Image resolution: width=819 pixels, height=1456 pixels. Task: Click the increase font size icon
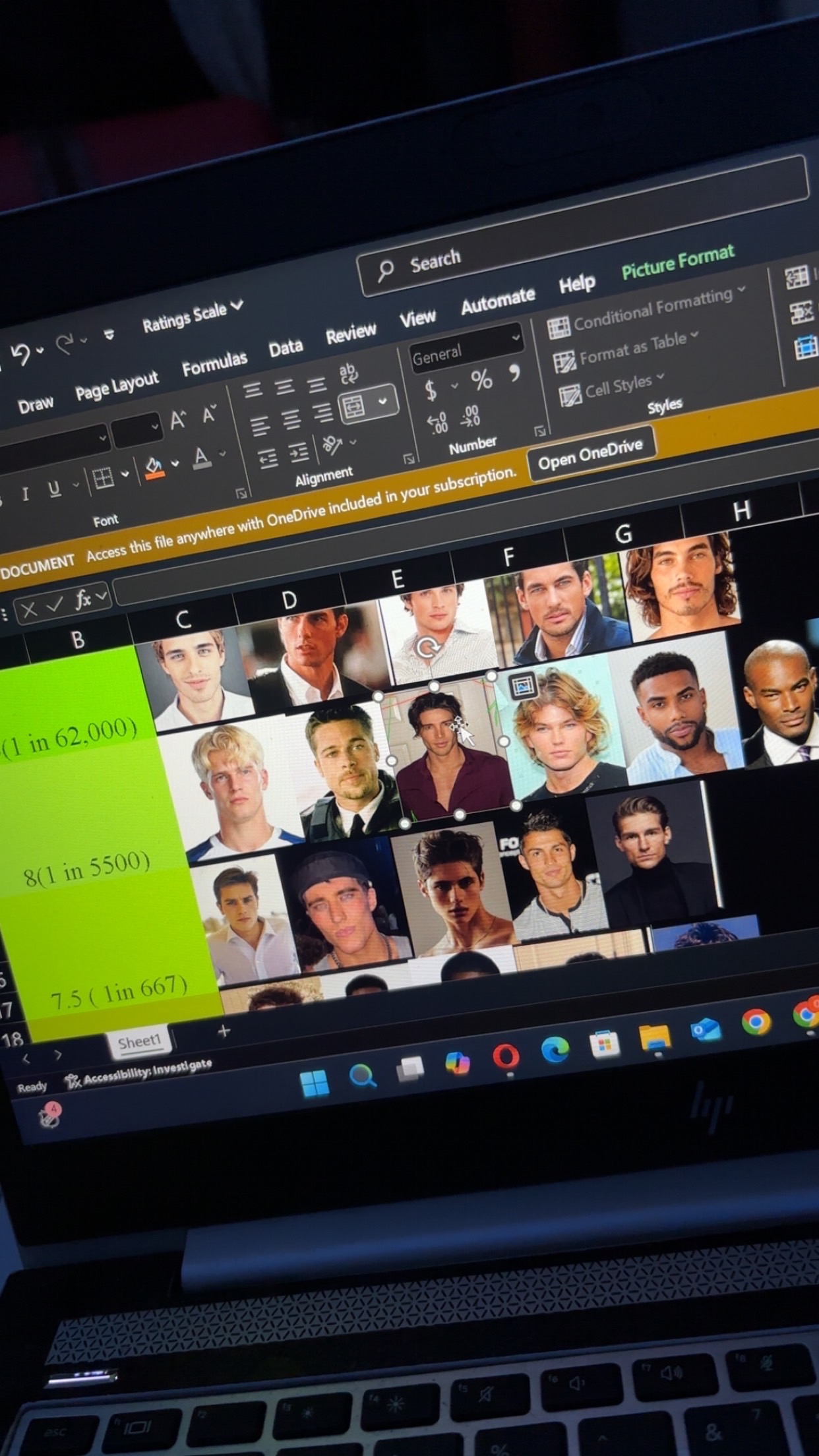(x=178, y=420)
